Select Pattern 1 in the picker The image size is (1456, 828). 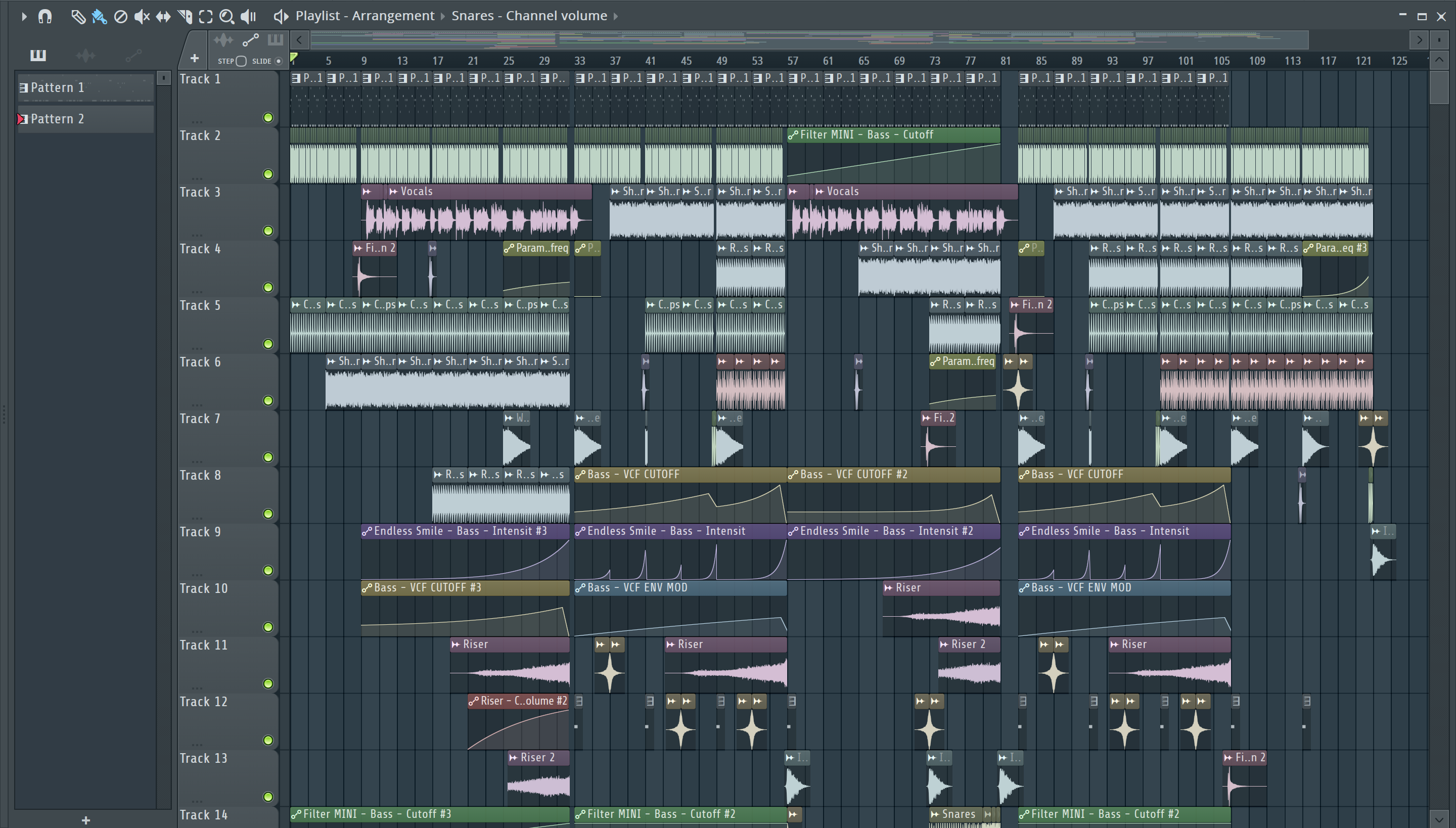coord(85,87)
